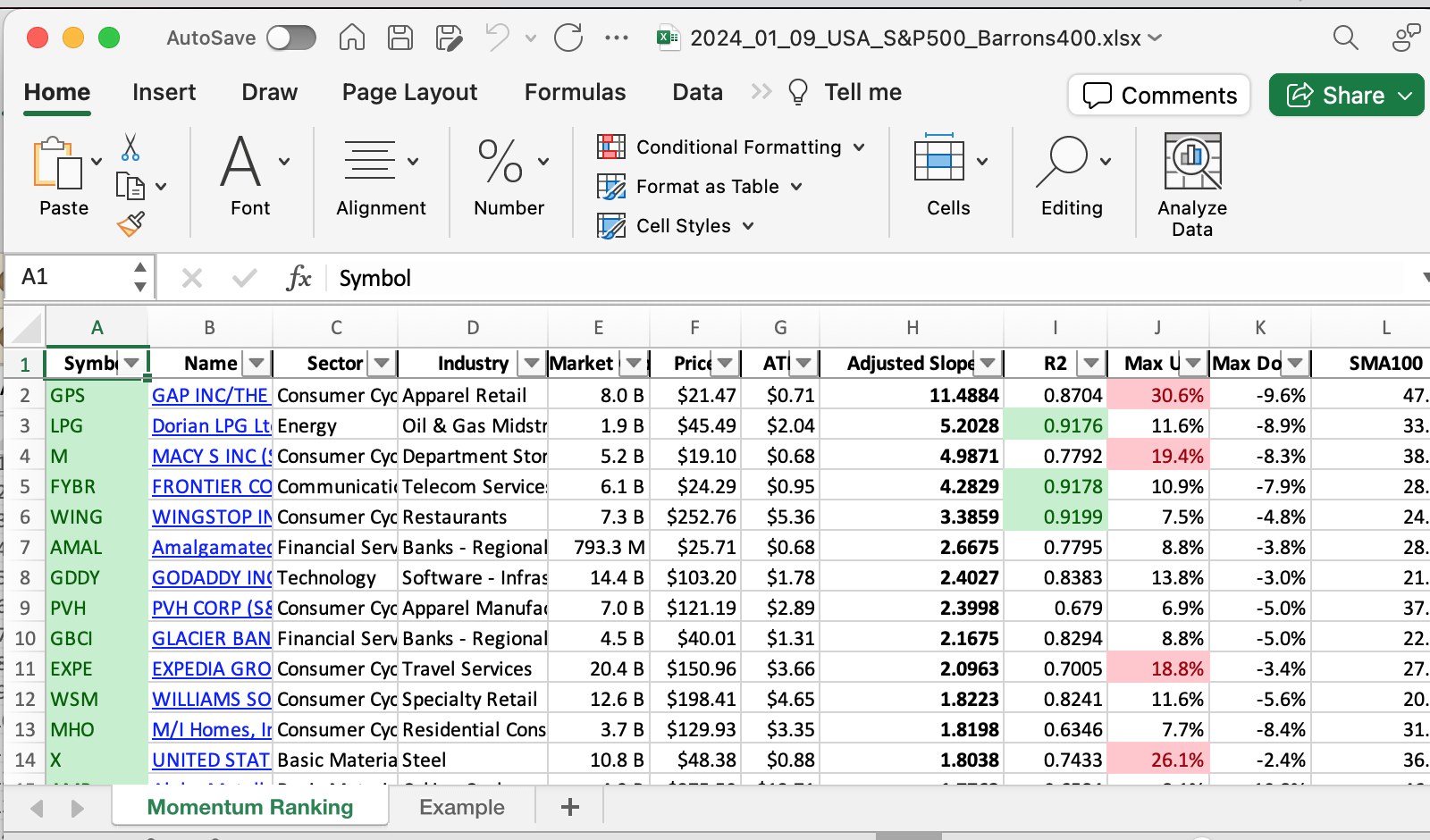
Task: Open the Sector column filter dropdown
Action: click(x=382, y=363)
